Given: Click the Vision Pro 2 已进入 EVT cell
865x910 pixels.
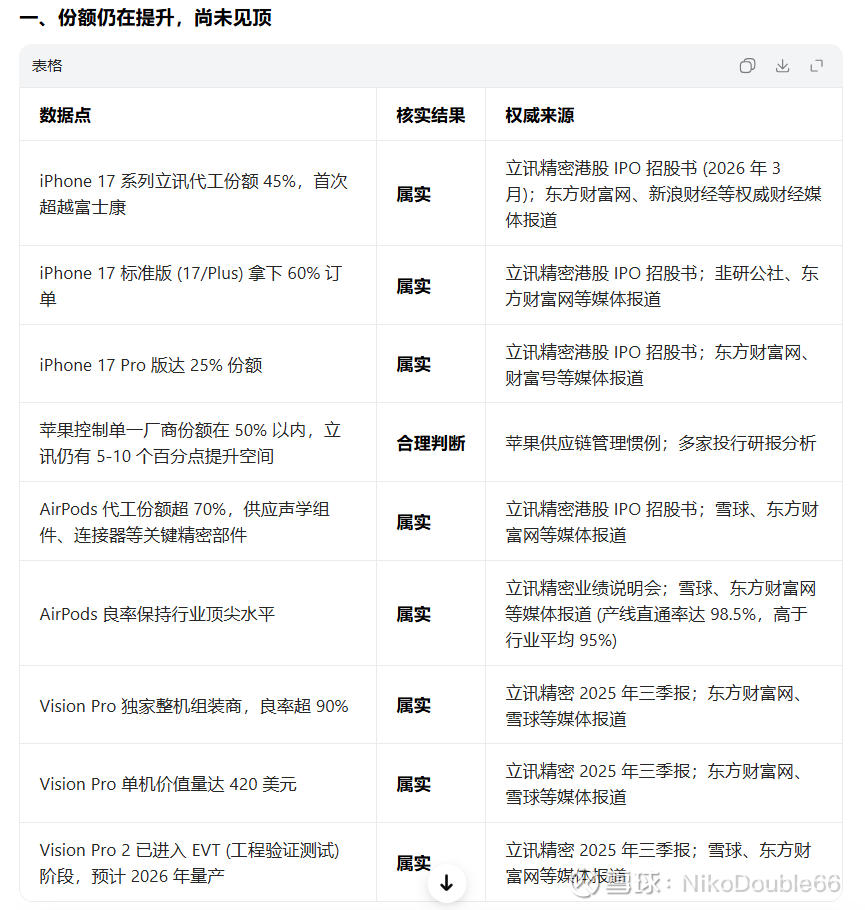Looking at the screenshot, I should (198, 862).
